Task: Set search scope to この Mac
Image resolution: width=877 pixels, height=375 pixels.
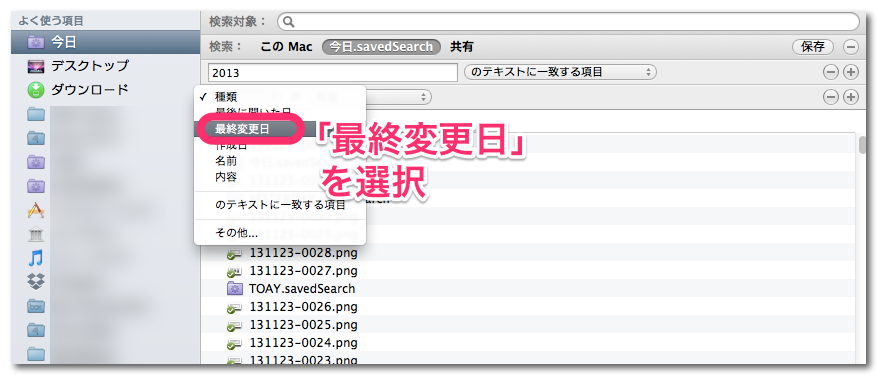Action: coord(286,47)
